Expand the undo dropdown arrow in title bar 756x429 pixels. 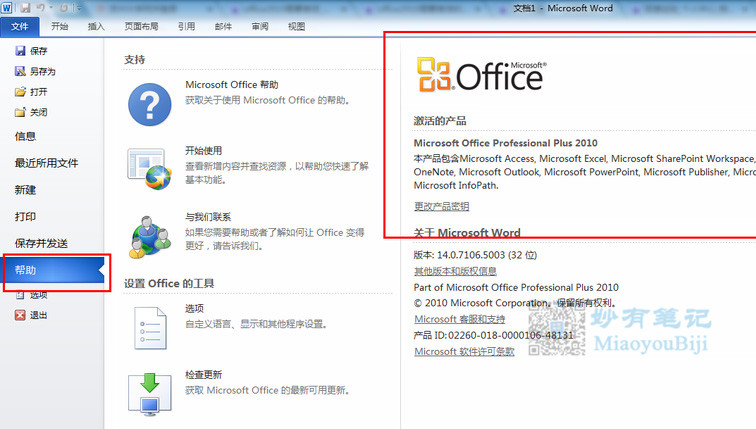point(53,8)
